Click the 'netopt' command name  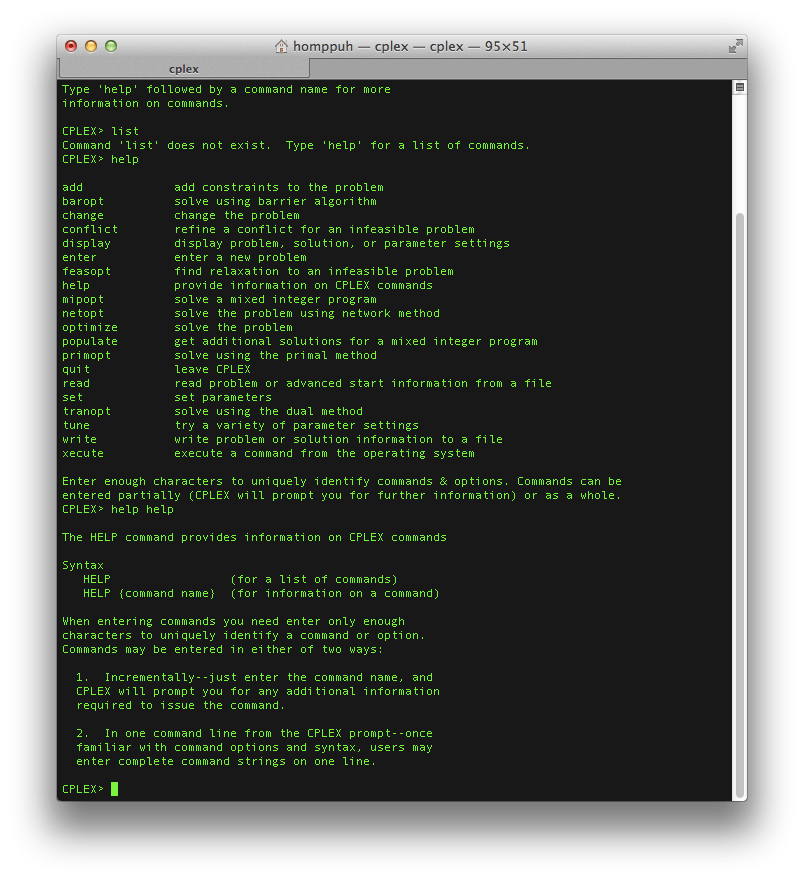coord(83,314)
